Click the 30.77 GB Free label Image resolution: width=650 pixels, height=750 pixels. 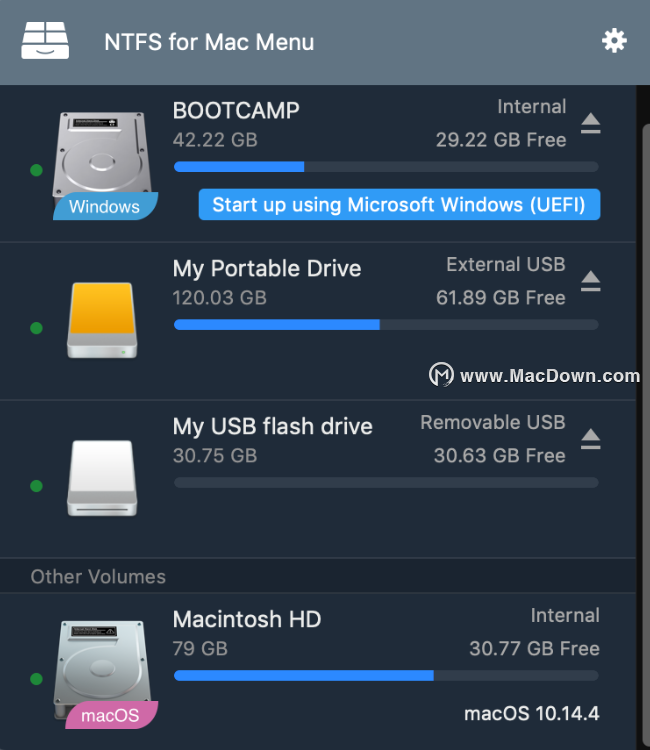click(534, 649)
